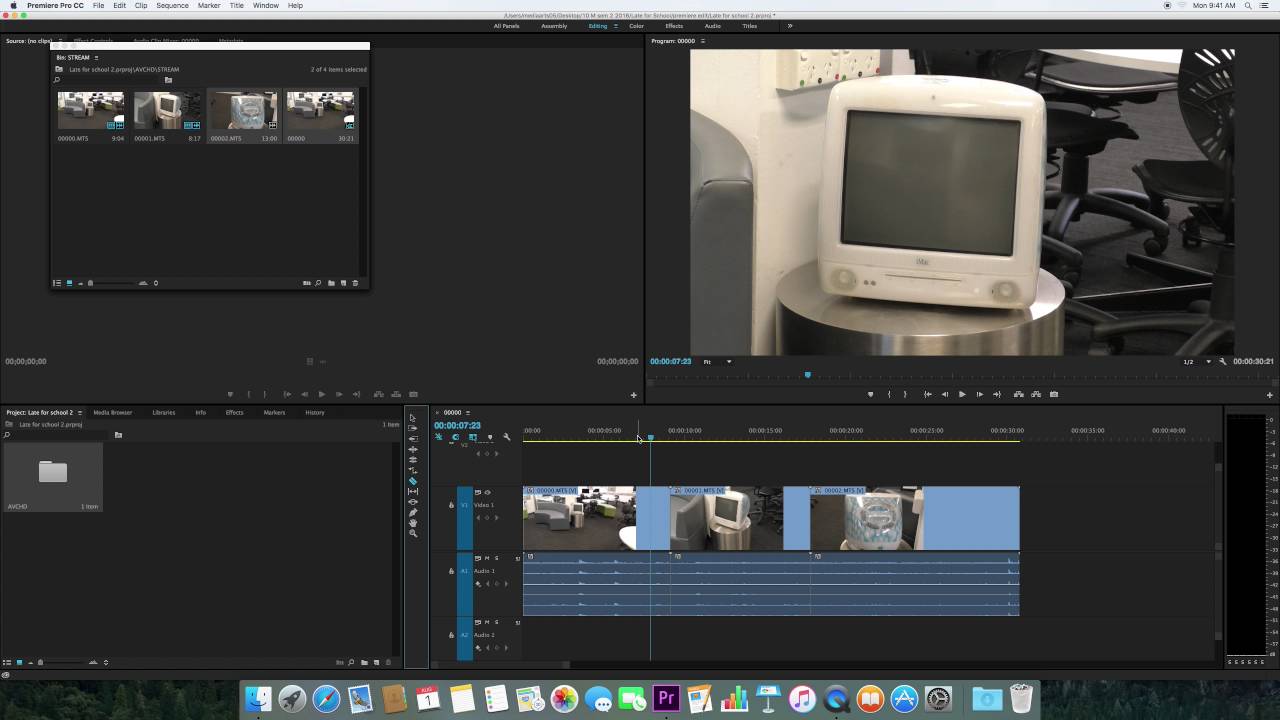Select the Razor tool

413,481
